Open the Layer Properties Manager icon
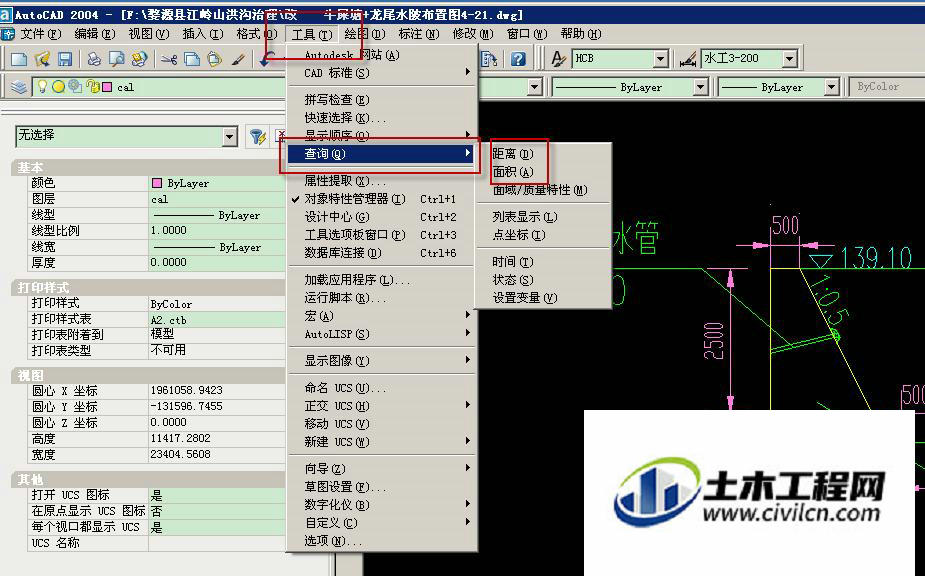Screen dimensions: 925x576 (19, 87)
